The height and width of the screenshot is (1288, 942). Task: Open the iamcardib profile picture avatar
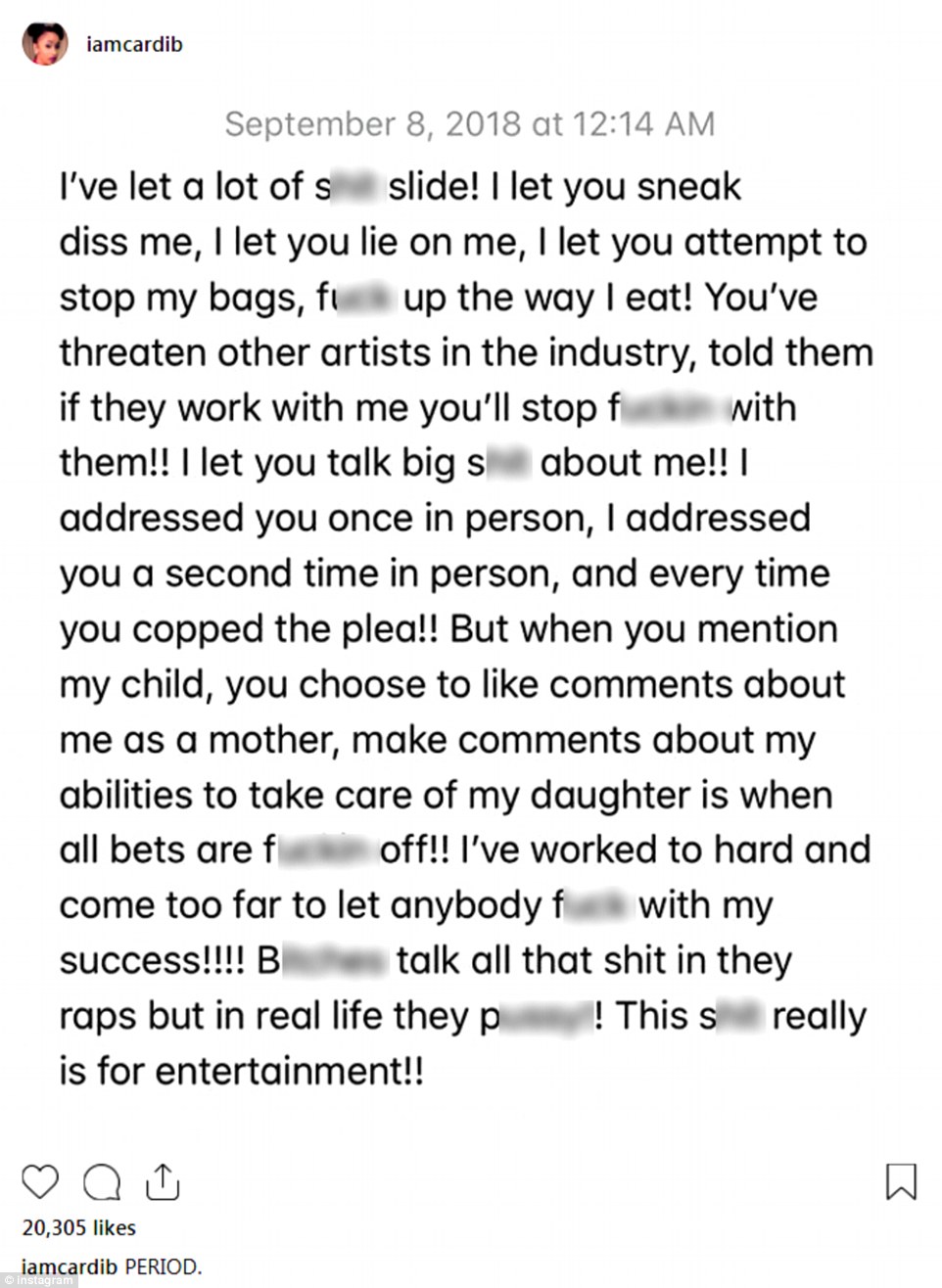[45, 44]
